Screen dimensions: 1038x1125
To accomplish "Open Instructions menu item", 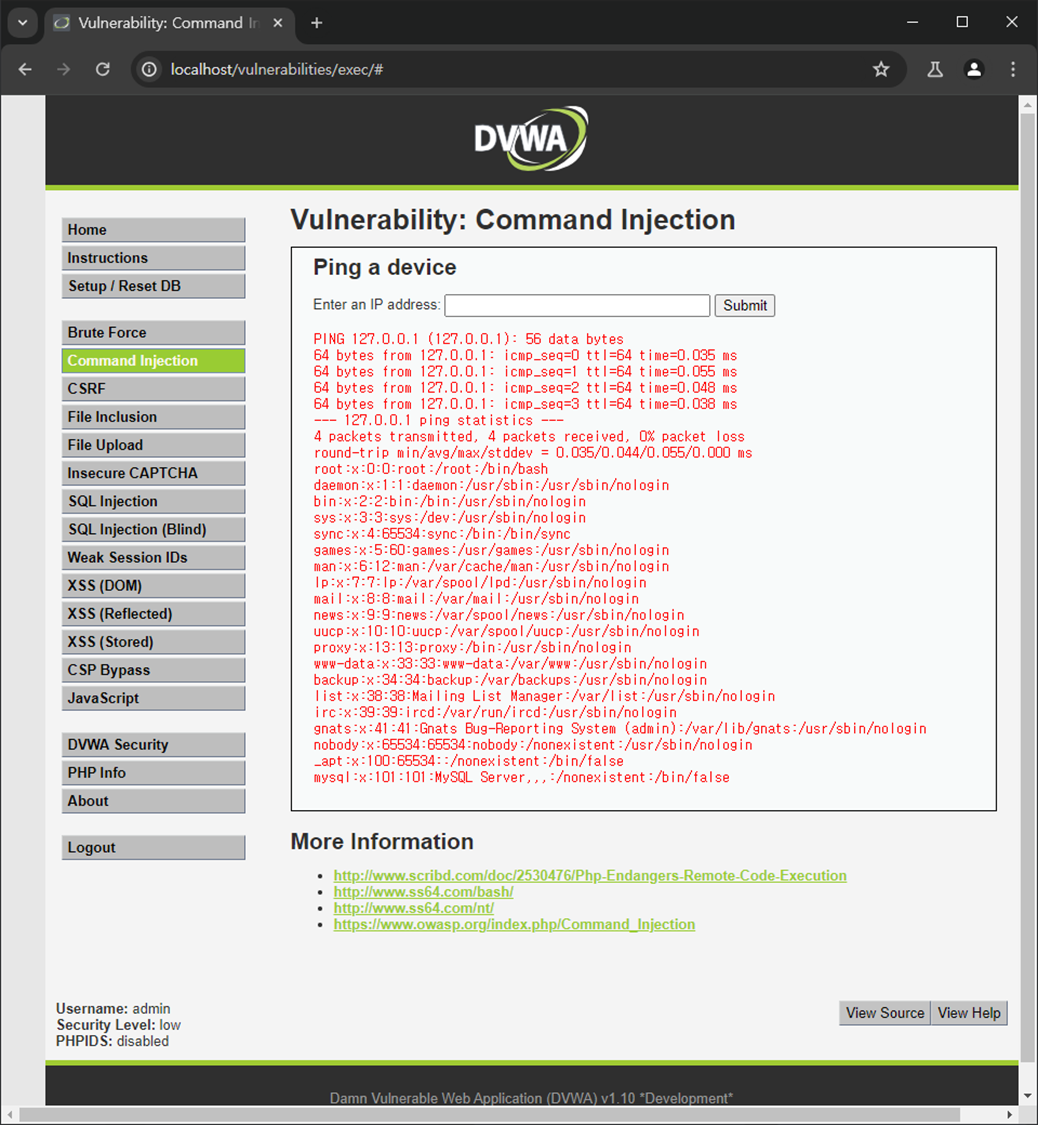I will tap(154, 258).
